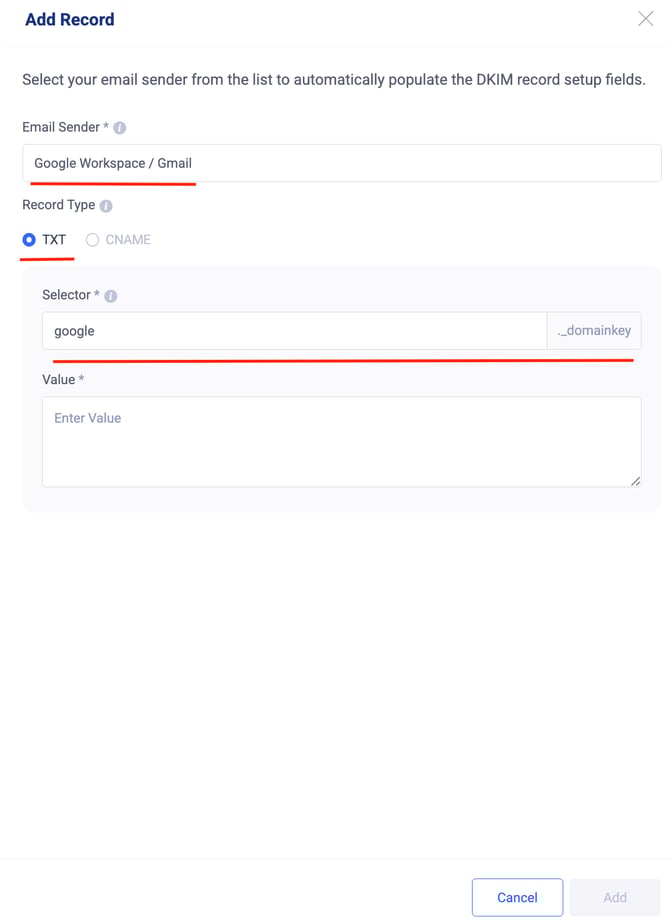670x920 pixels.
Task: Click the Value field label
Action: [x=59, y=380]
